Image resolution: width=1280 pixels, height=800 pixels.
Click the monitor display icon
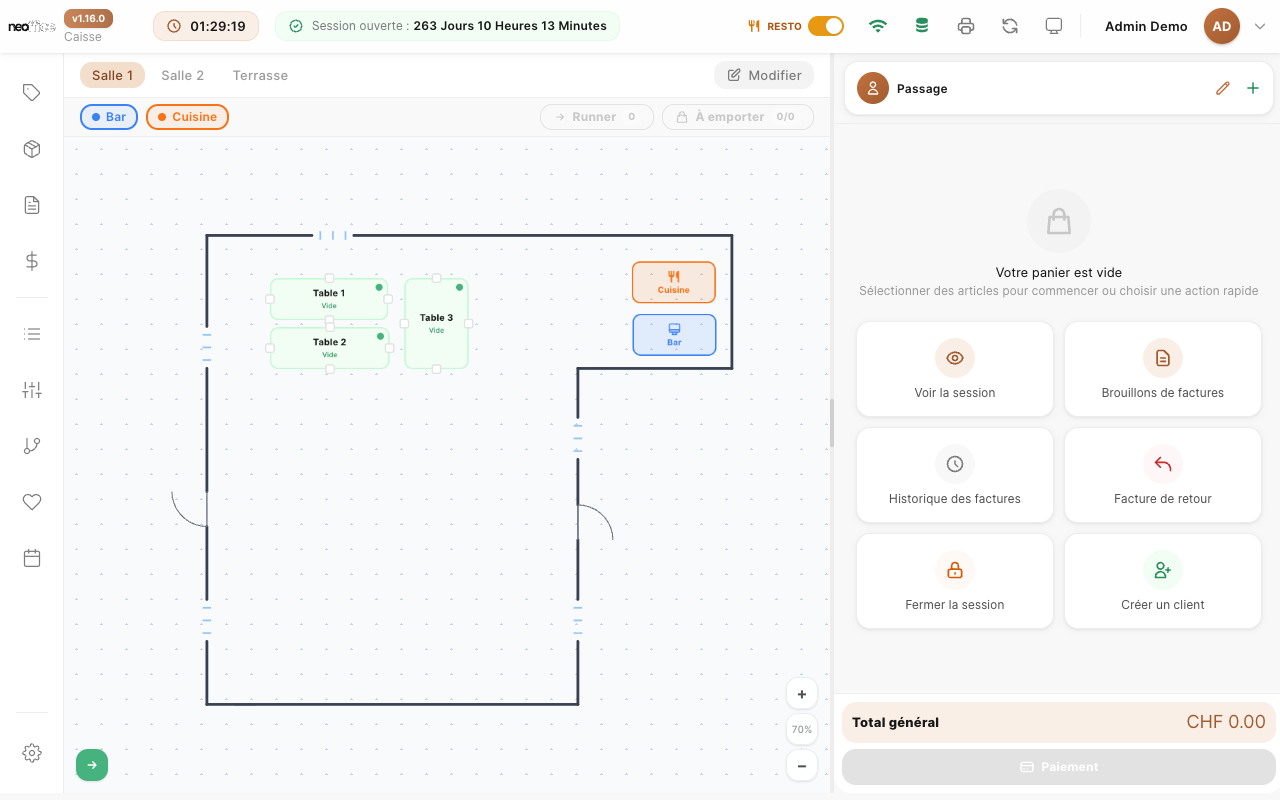coord(1054,26)
